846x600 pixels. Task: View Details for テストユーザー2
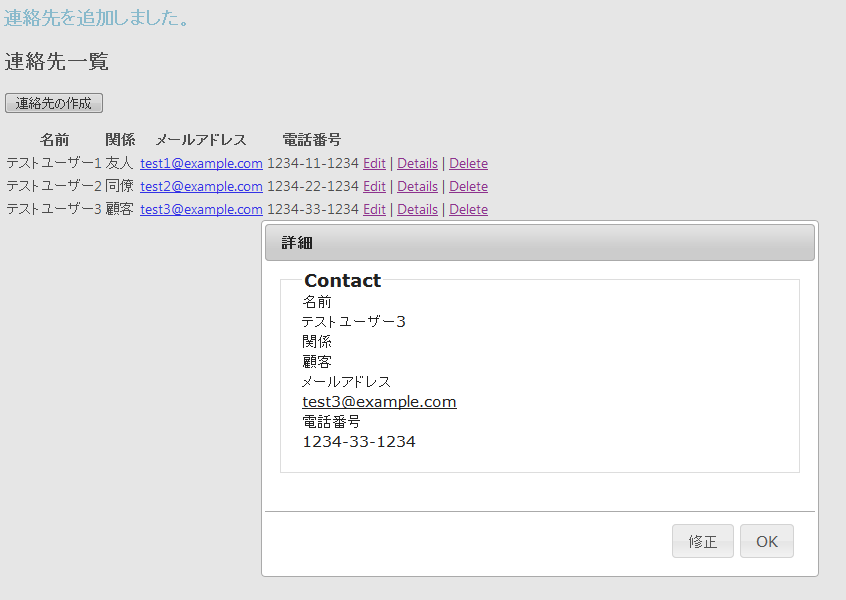coord(418,187)
